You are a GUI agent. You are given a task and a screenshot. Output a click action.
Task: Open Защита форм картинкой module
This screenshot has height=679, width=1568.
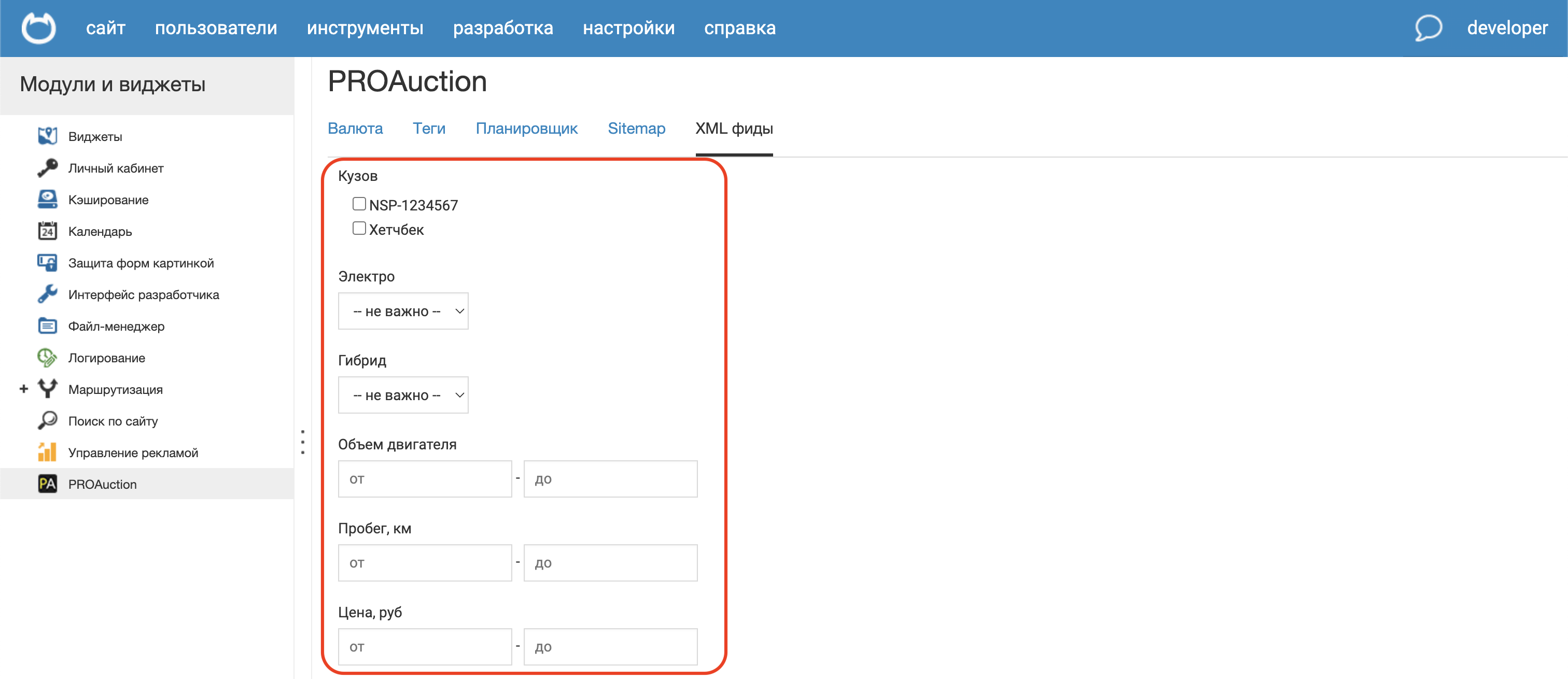click(141, 263)
